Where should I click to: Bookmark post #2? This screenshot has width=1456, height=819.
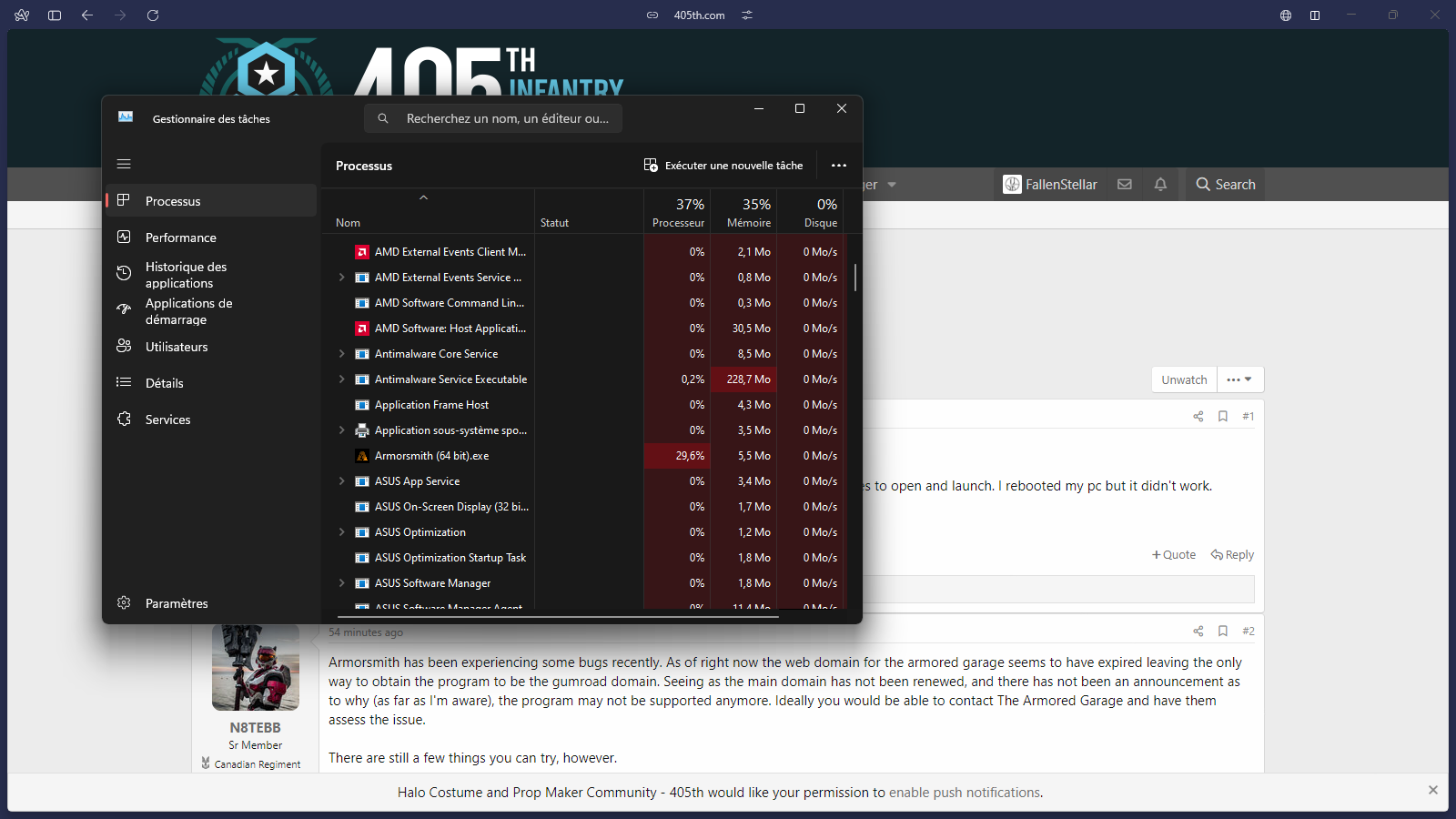1223,631
